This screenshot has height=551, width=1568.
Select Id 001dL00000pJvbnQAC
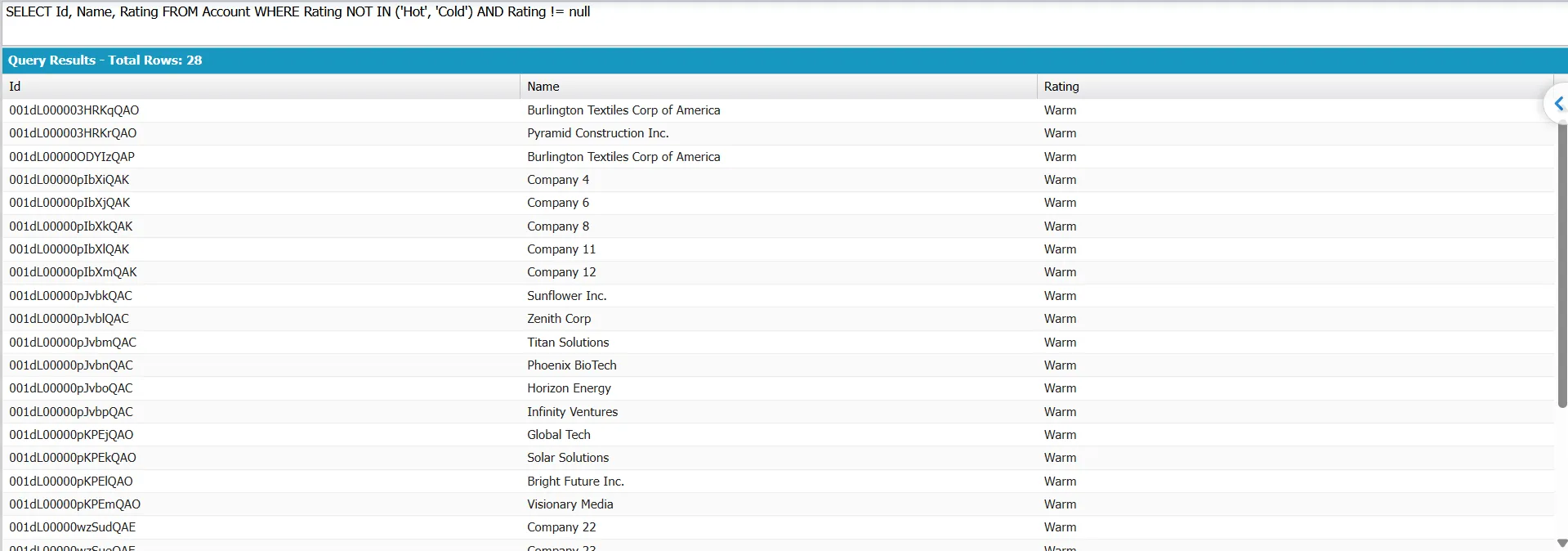click(71, 365)
